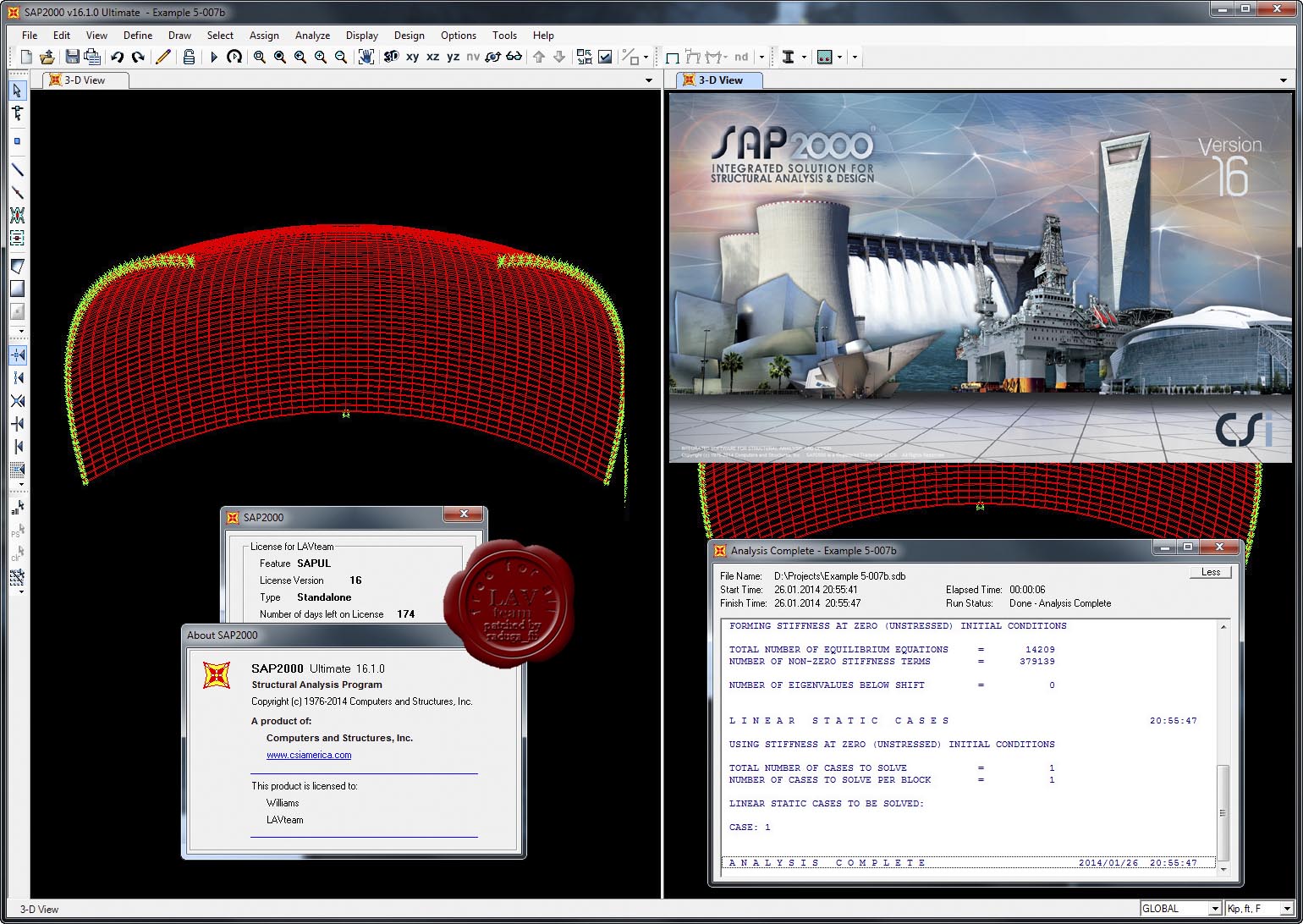Switch to the 3D default view button
Screen dimensions: 1303x924
pyautogui.click(x=391, y=57)
